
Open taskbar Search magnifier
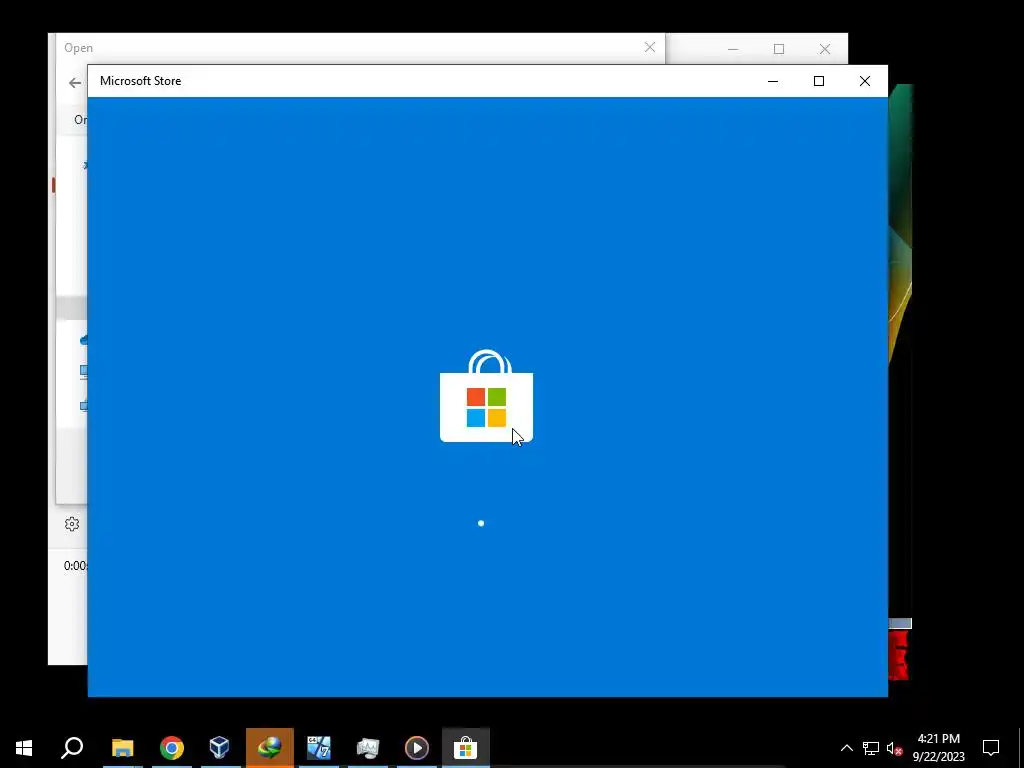tap(72, 748)
